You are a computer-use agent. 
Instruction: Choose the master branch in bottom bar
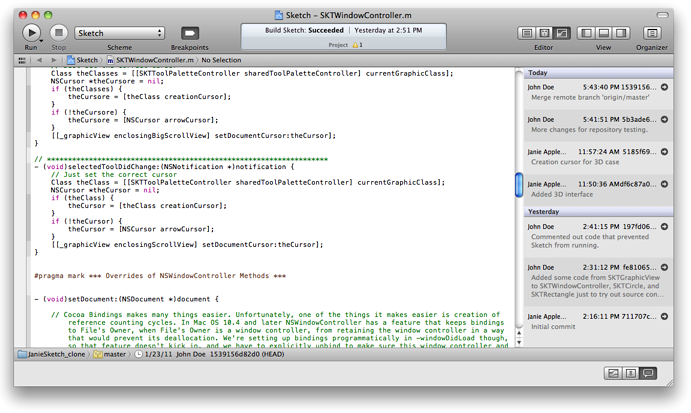pos(112,354)
